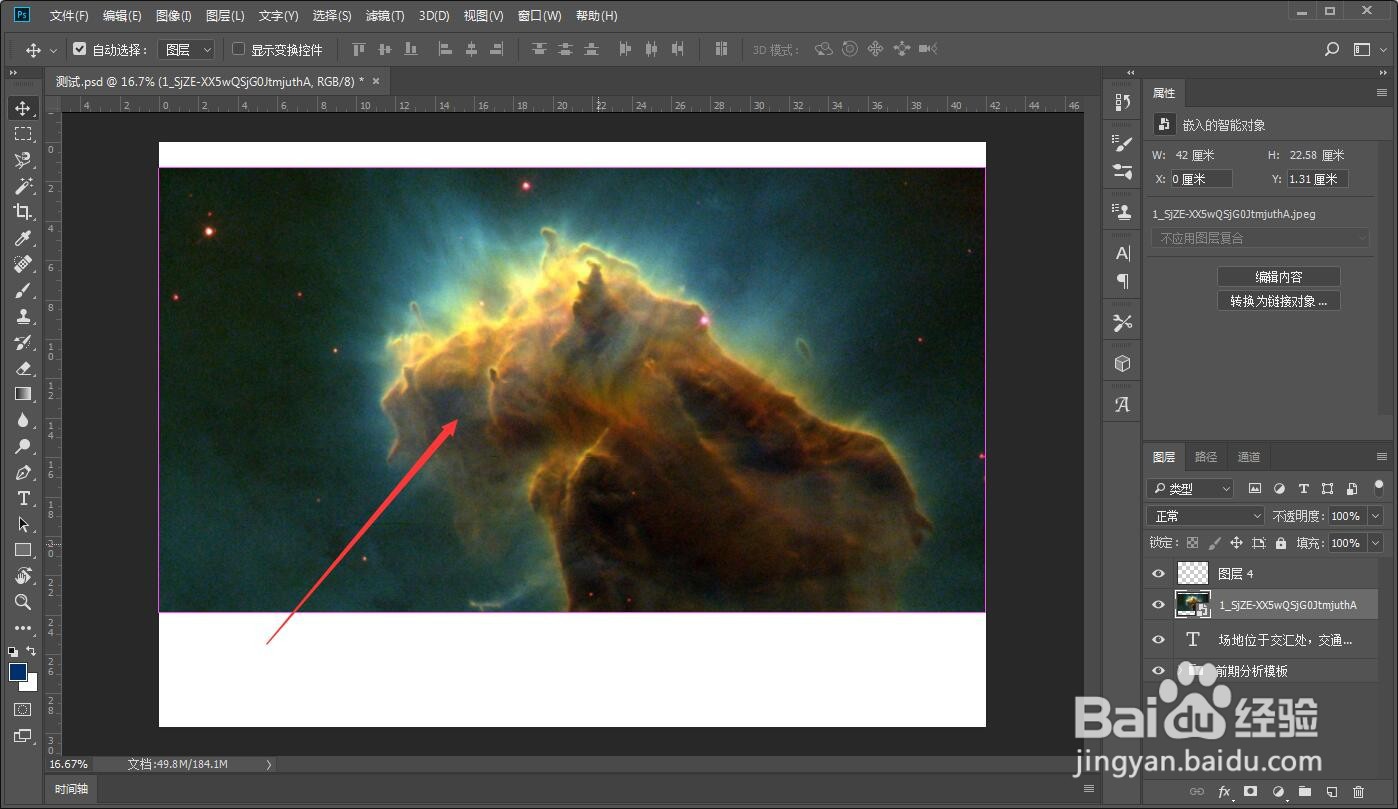Pick the Hand tool
Viewport: 1398px width, 809px height.
23,576
